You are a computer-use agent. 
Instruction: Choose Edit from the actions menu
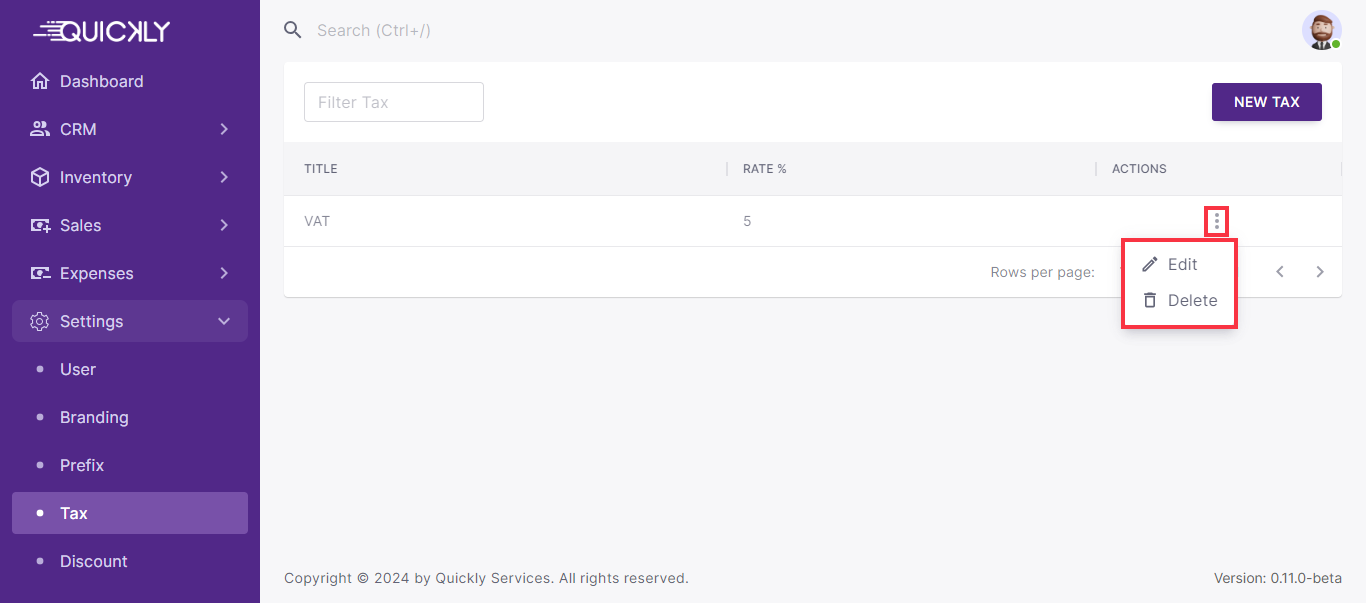[x=1180, y=264]
